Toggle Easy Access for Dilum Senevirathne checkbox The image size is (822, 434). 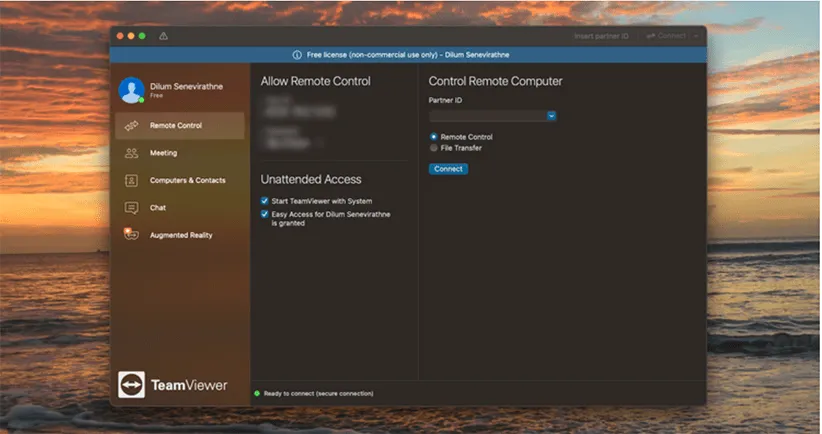click(x=264, y=214)
